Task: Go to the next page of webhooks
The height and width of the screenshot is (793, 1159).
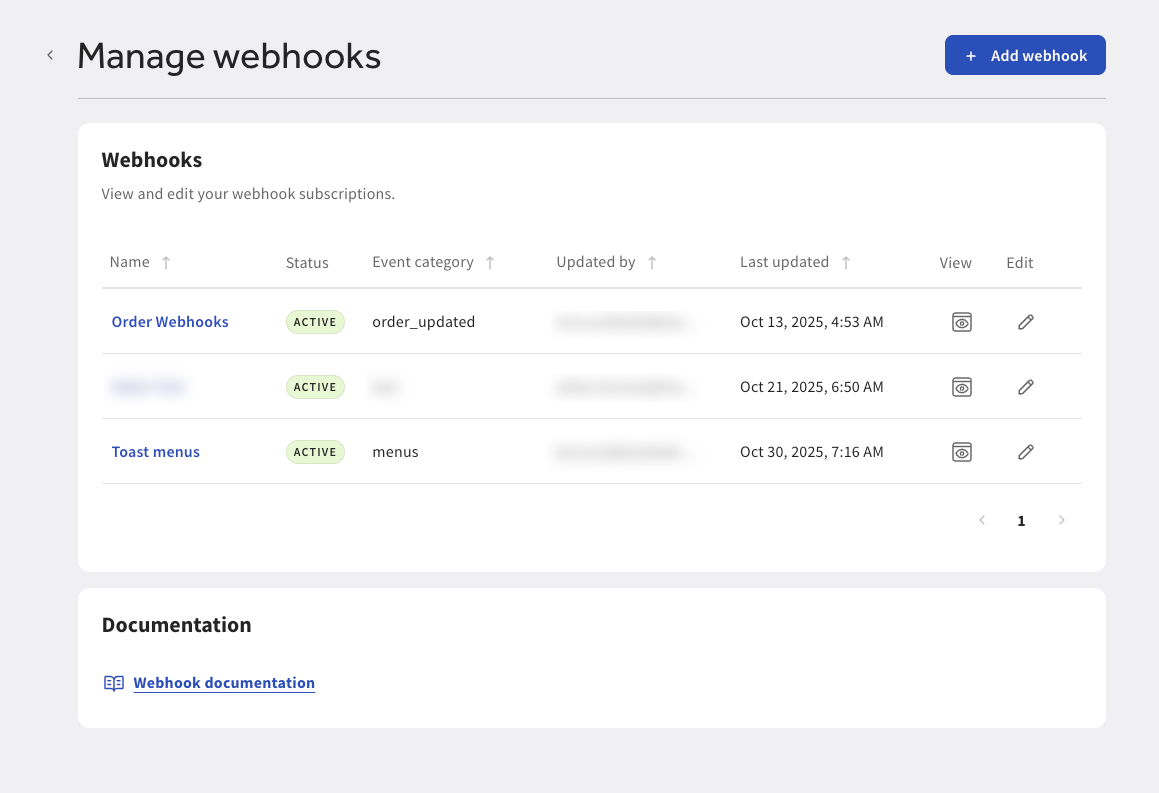Action: coord(1061,520)
